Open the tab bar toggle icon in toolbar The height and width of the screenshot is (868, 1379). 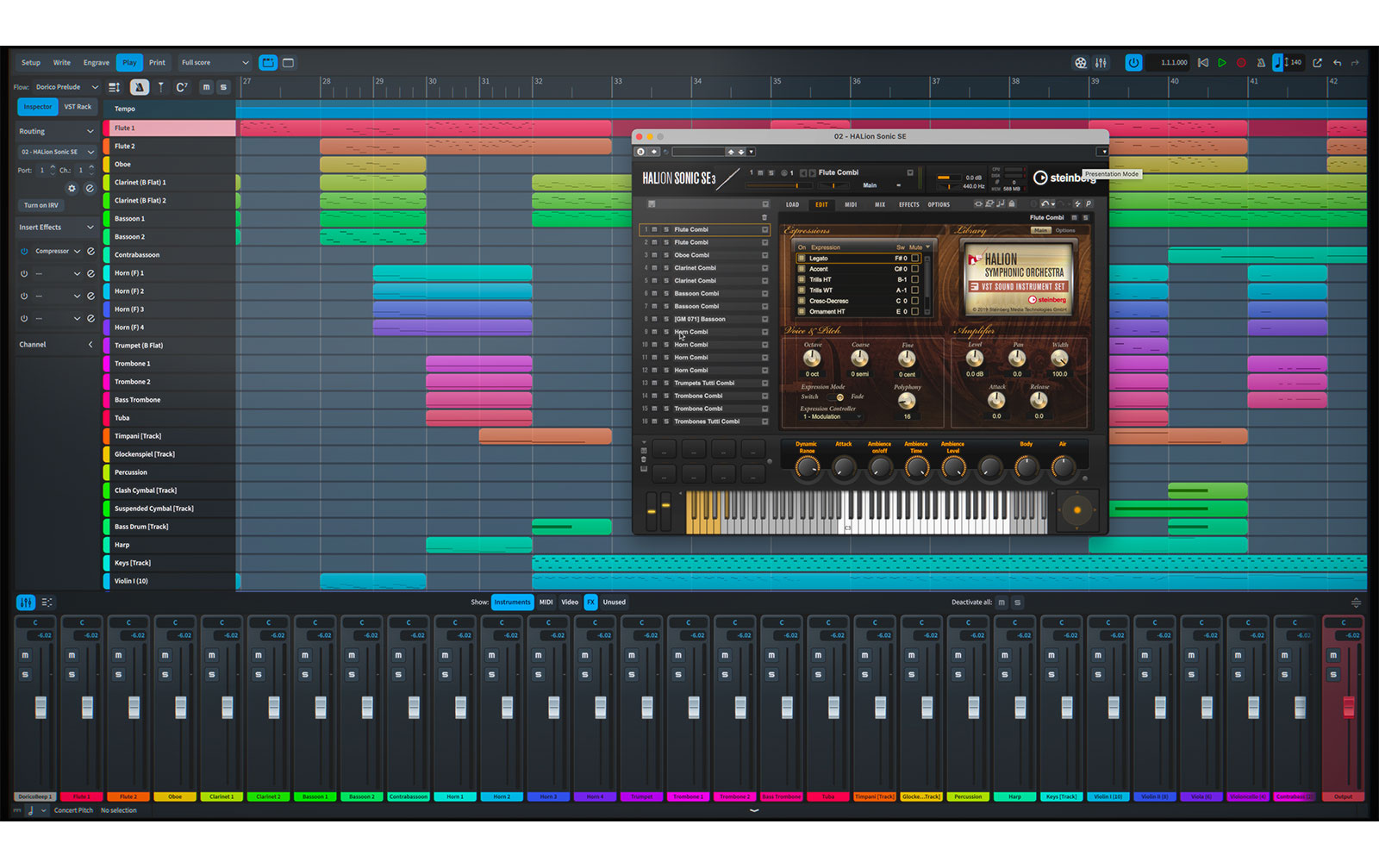point(268,63)
